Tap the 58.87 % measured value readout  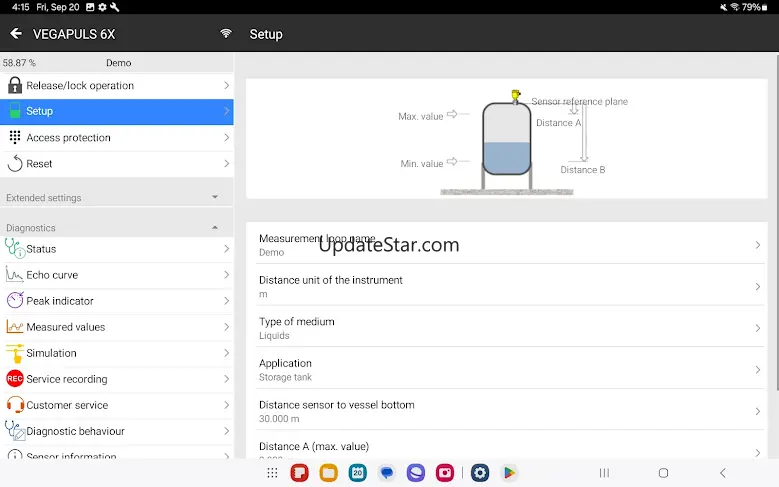19,63
